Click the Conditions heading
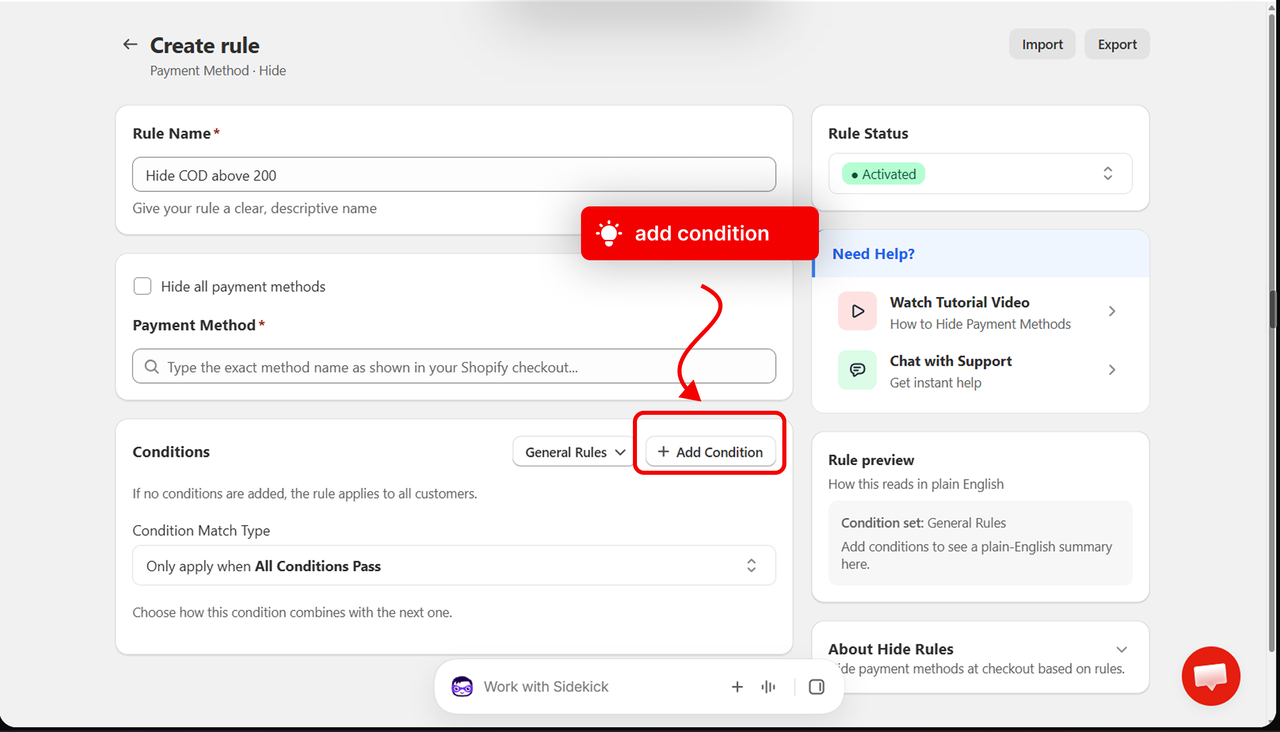Viewport: 1280px width, 732px height. [x=171, y=452]
